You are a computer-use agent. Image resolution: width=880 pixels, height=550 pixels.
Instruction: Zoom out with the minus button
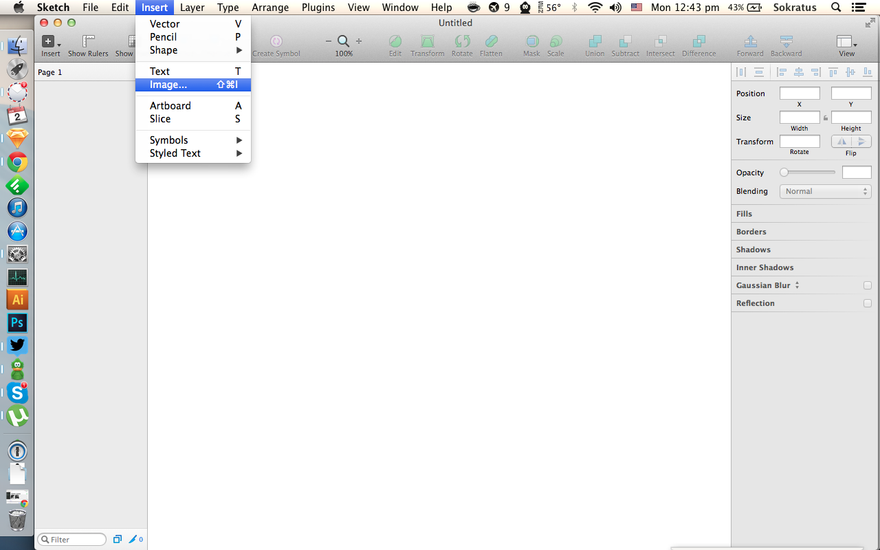click(328, 41)
